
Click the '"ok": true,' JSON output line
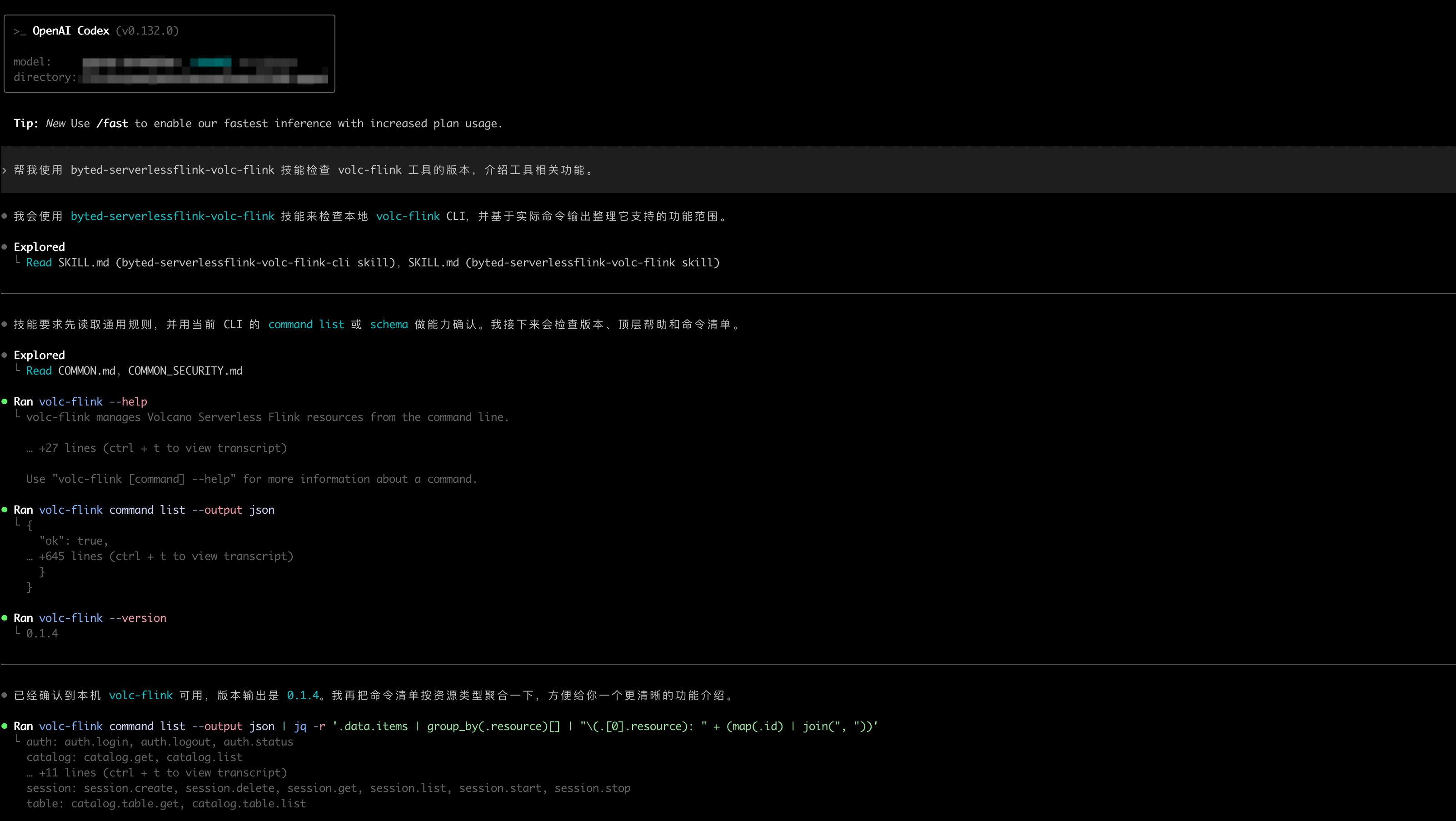click(x=74, y=541)
